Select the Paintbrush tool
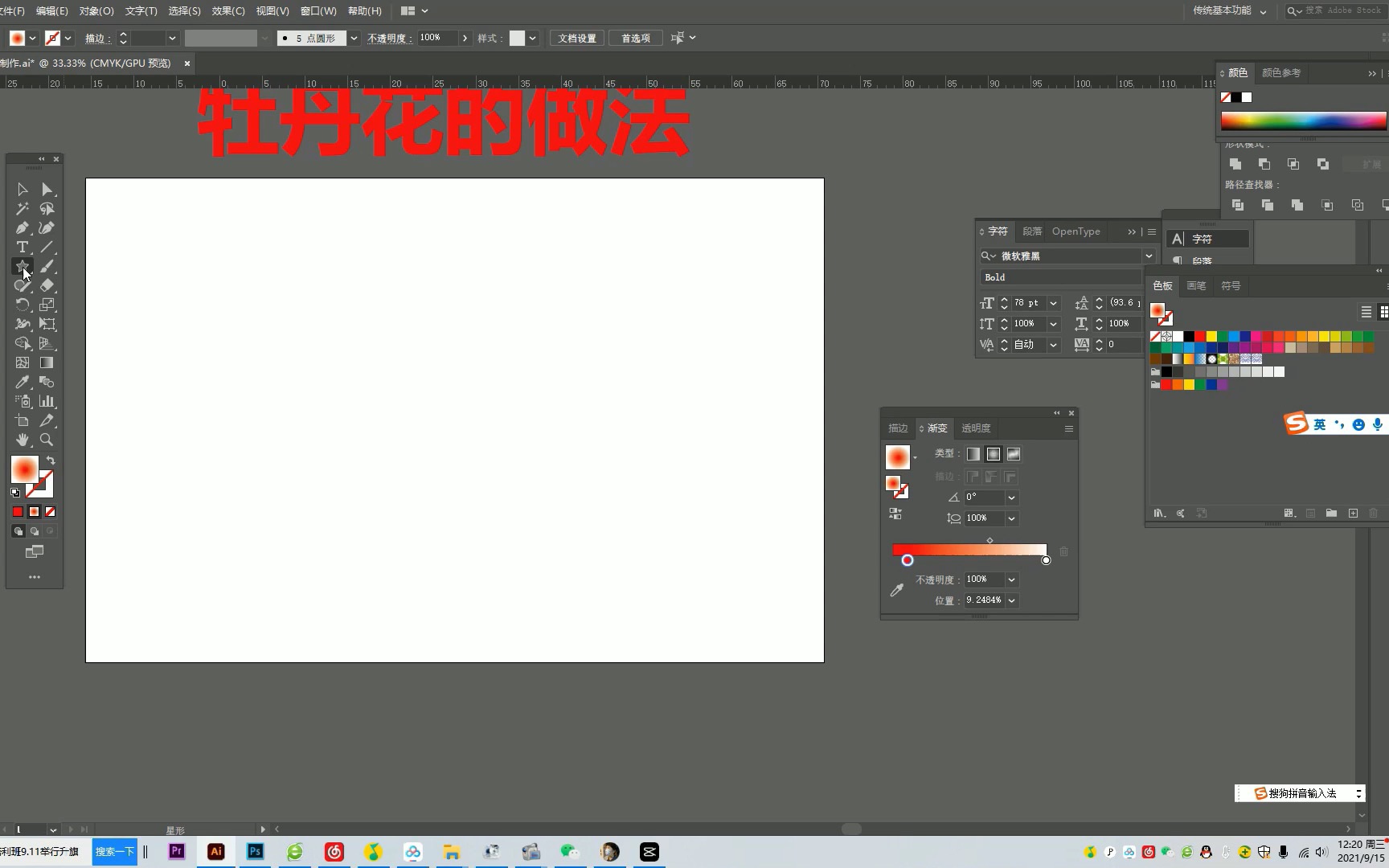1389x868 pixels. [47, 266]
